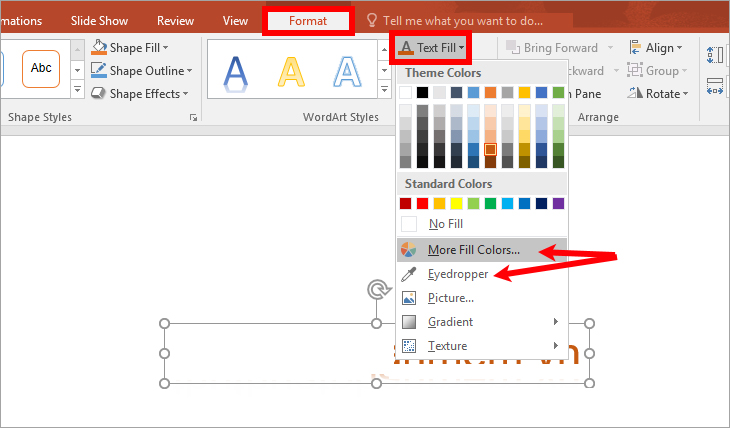Click the Abc shape style preset

[41, 68]
